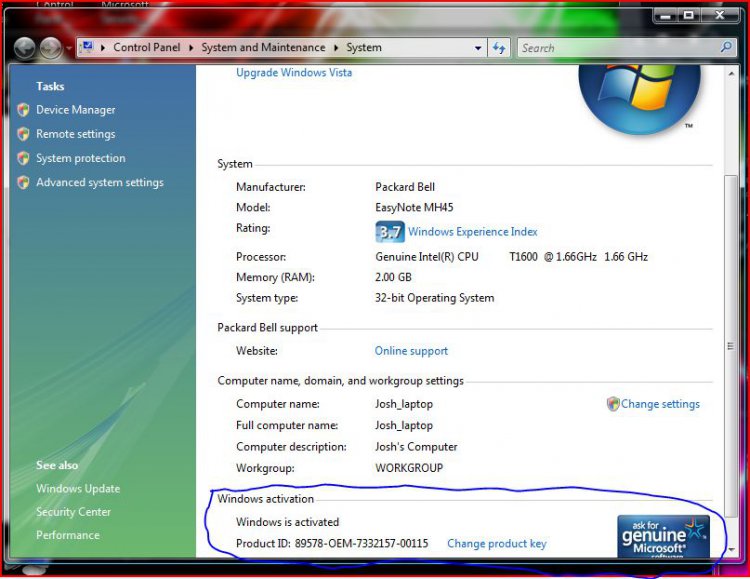Click shield icon beside System protection

click(x=23, y=158)
